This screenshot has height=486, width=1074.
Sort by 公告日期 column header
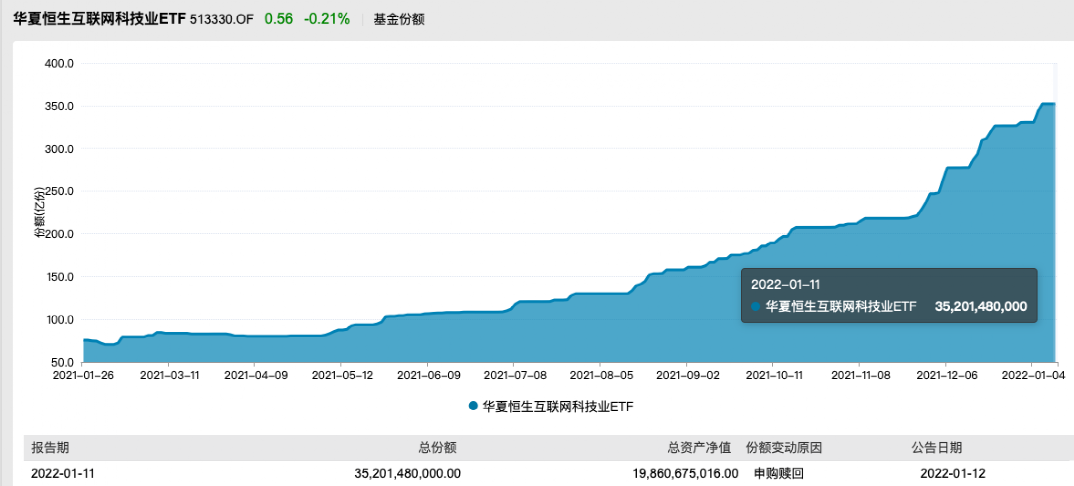pos(936,448)
